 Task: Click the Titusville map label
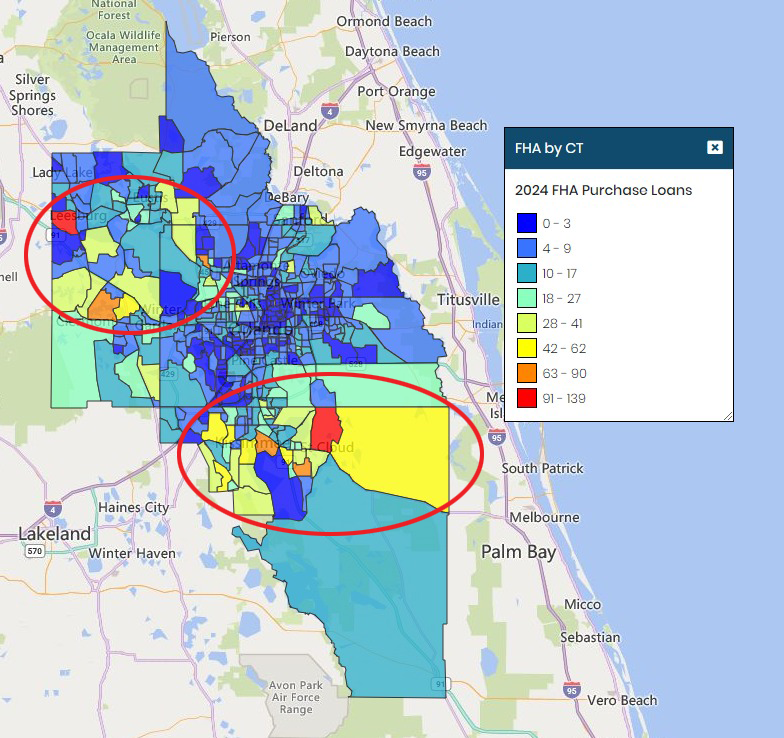tap(468, 300)
